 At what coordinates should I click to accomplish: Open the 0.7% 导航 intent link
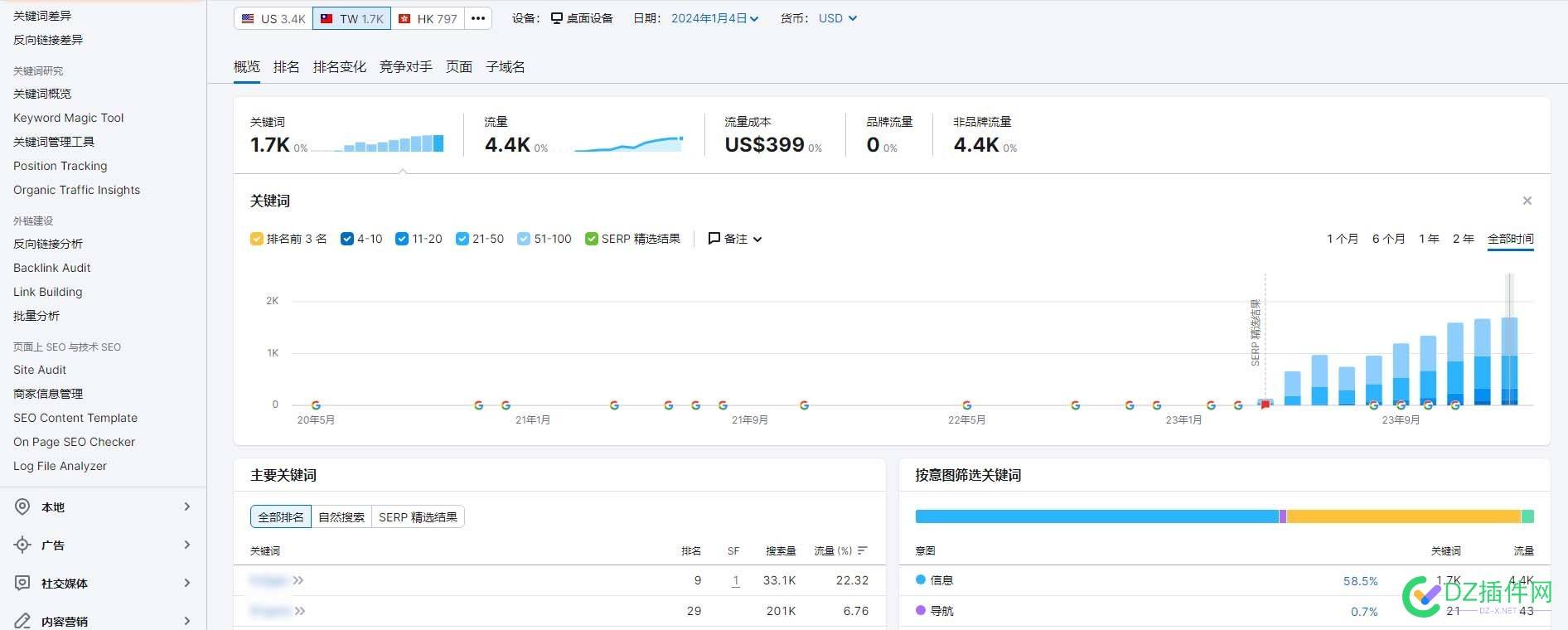(1364, 612)
